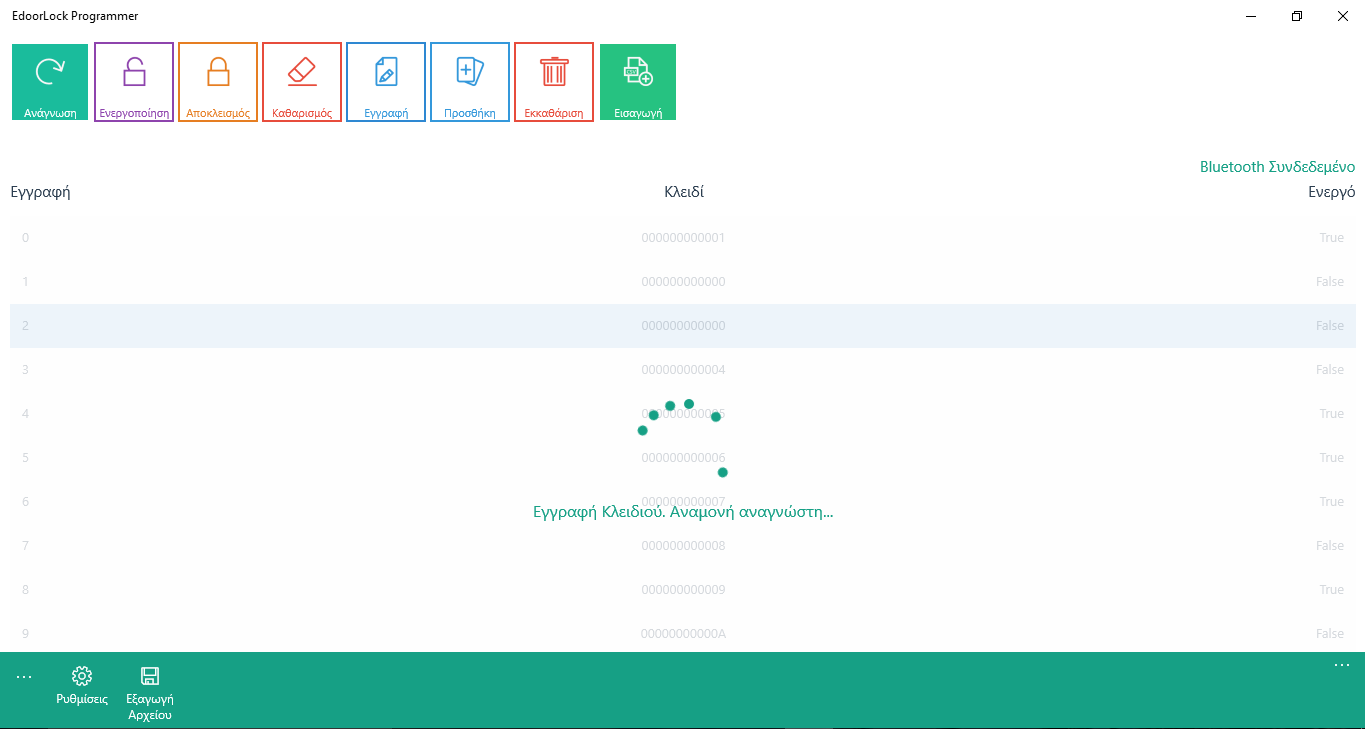The height and width of the screenshot is (729, 1365).
Task: Select key 000000000004
Action: pos(683,370)
